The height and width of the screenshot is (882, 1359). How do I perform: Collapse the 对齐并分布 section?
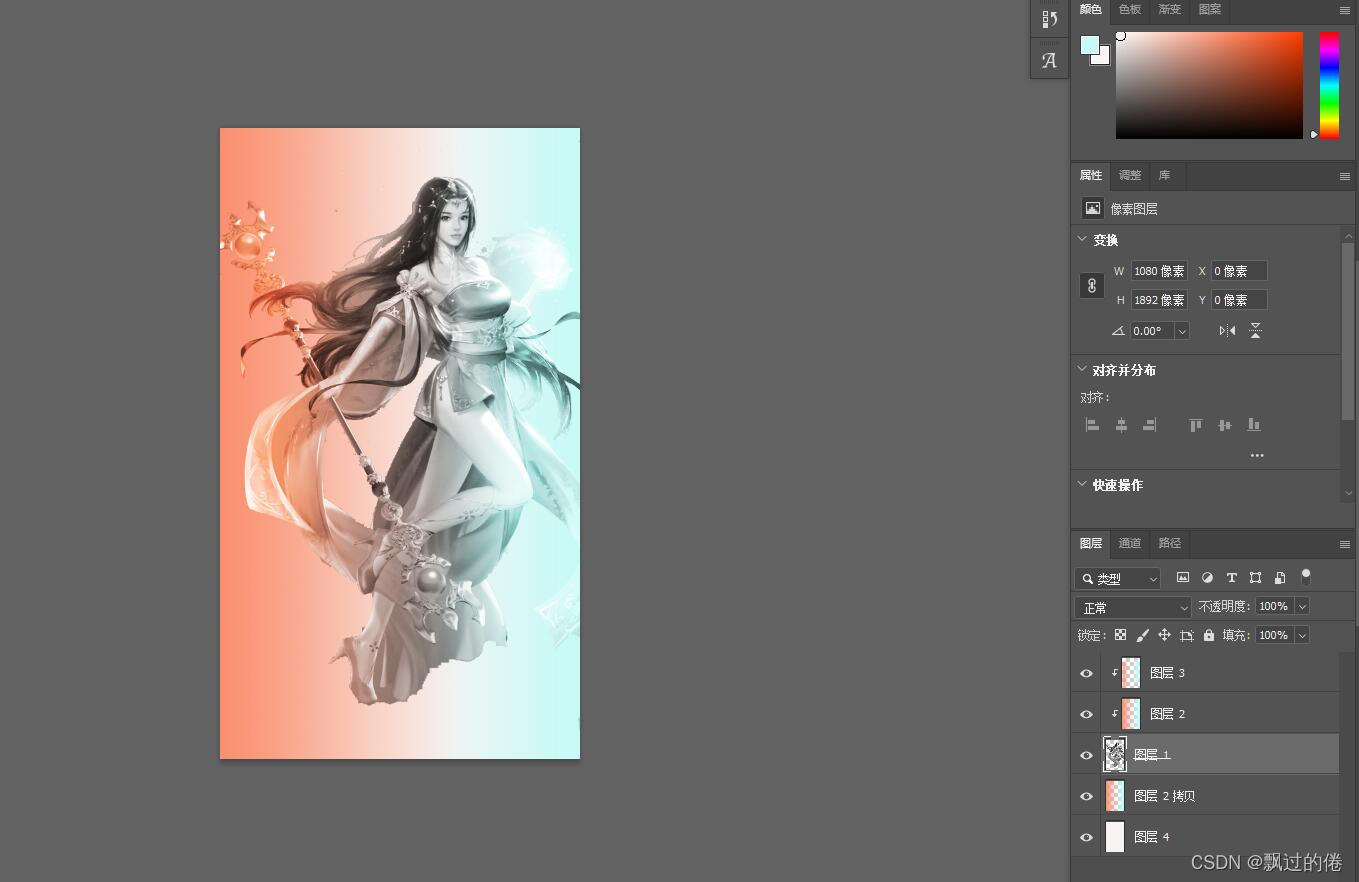coord(1082,370)
